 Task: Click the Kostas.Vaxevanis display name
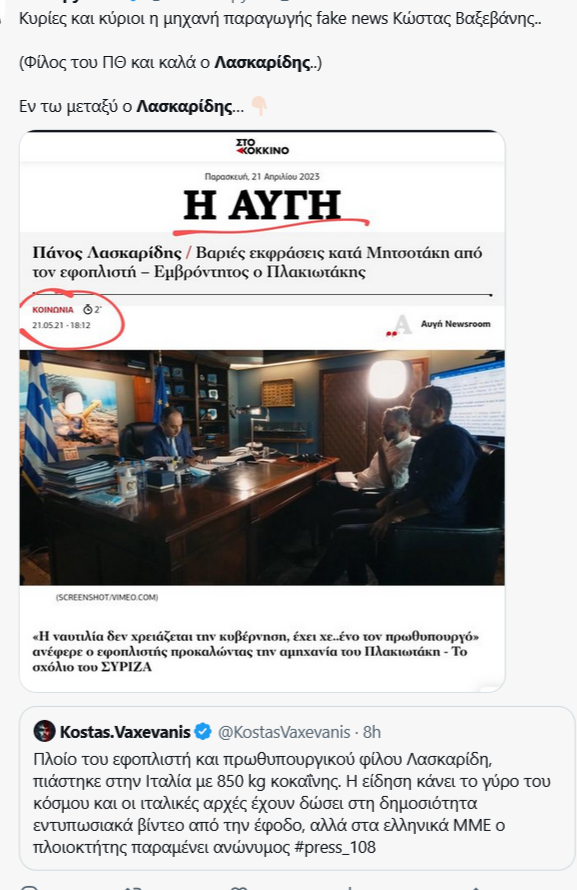125,732
